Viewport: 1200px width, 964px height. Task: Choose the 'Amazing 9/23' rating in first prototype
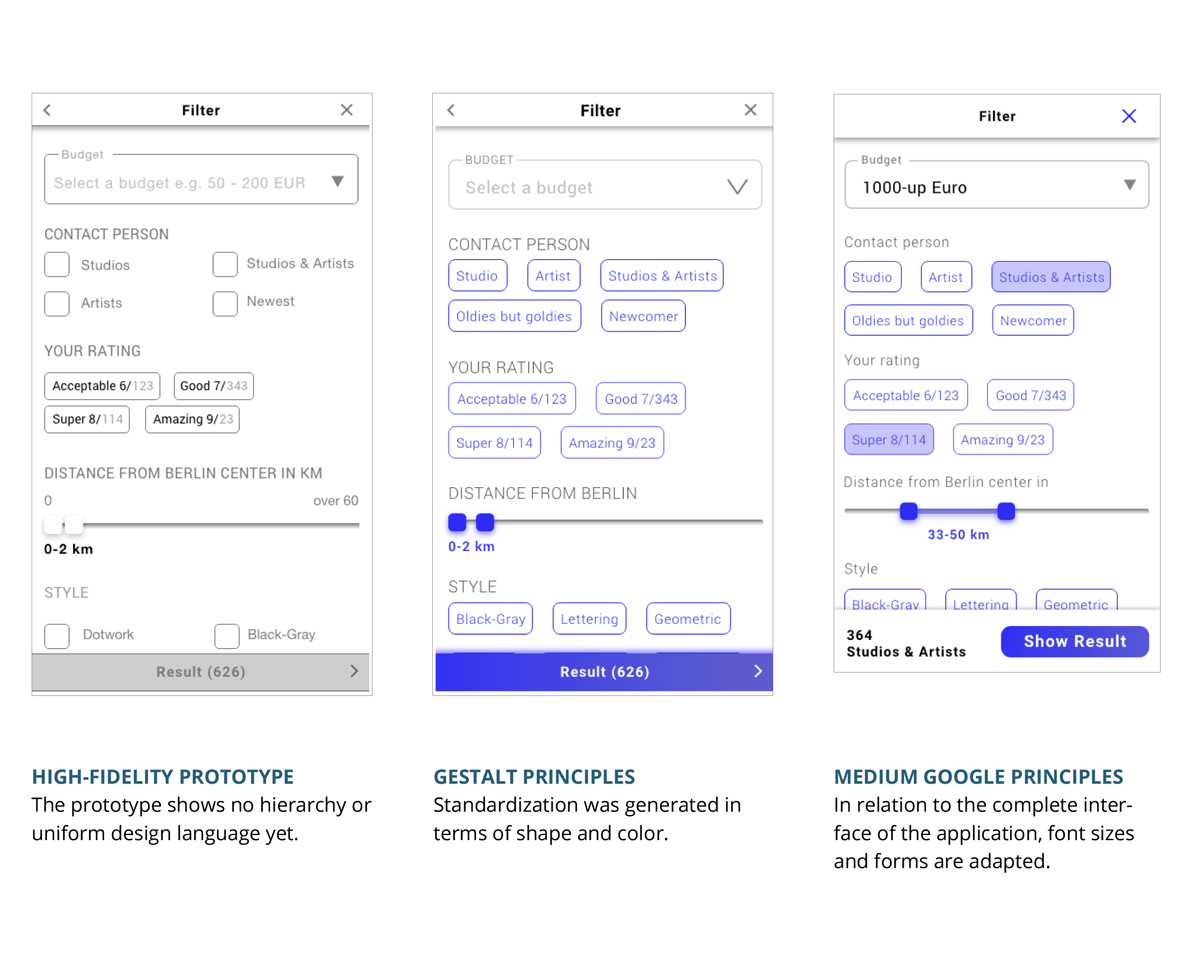click(192, 419)
